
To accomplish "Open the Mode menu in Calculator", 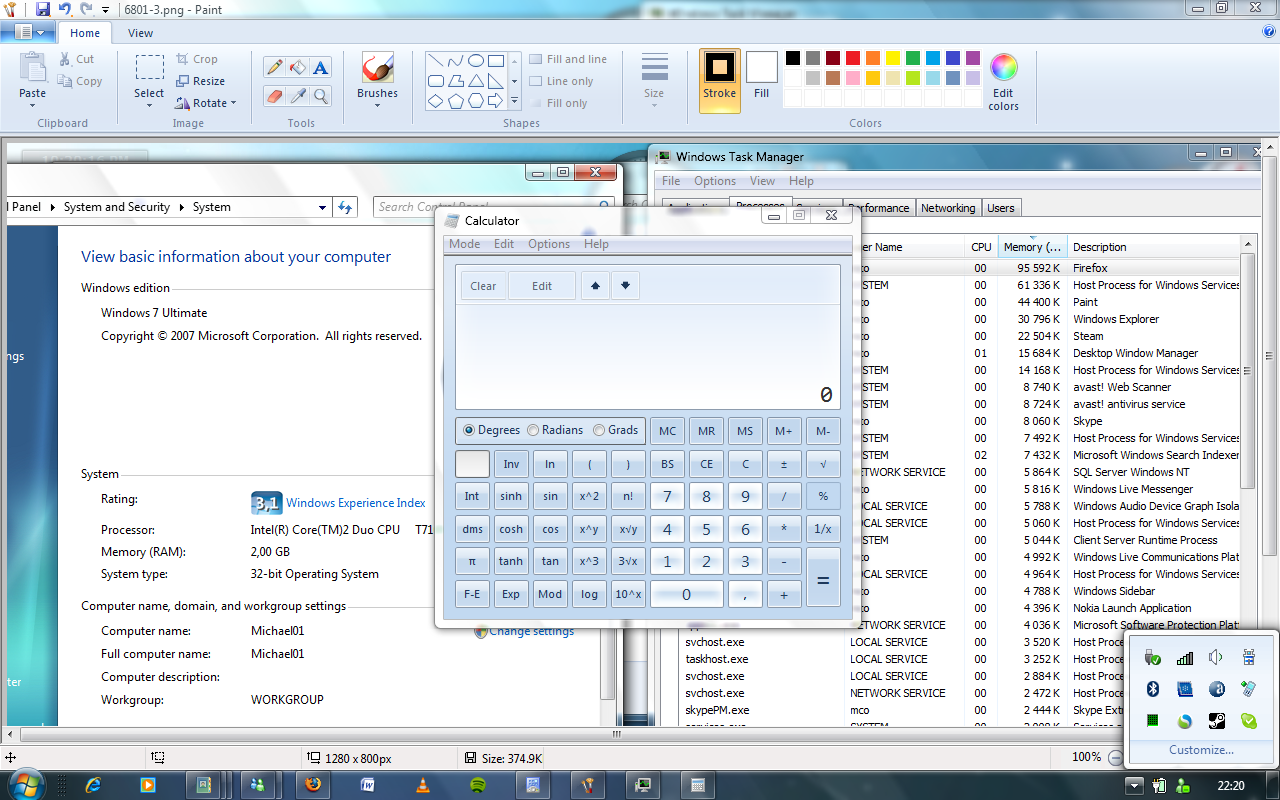I will (464, 244).
